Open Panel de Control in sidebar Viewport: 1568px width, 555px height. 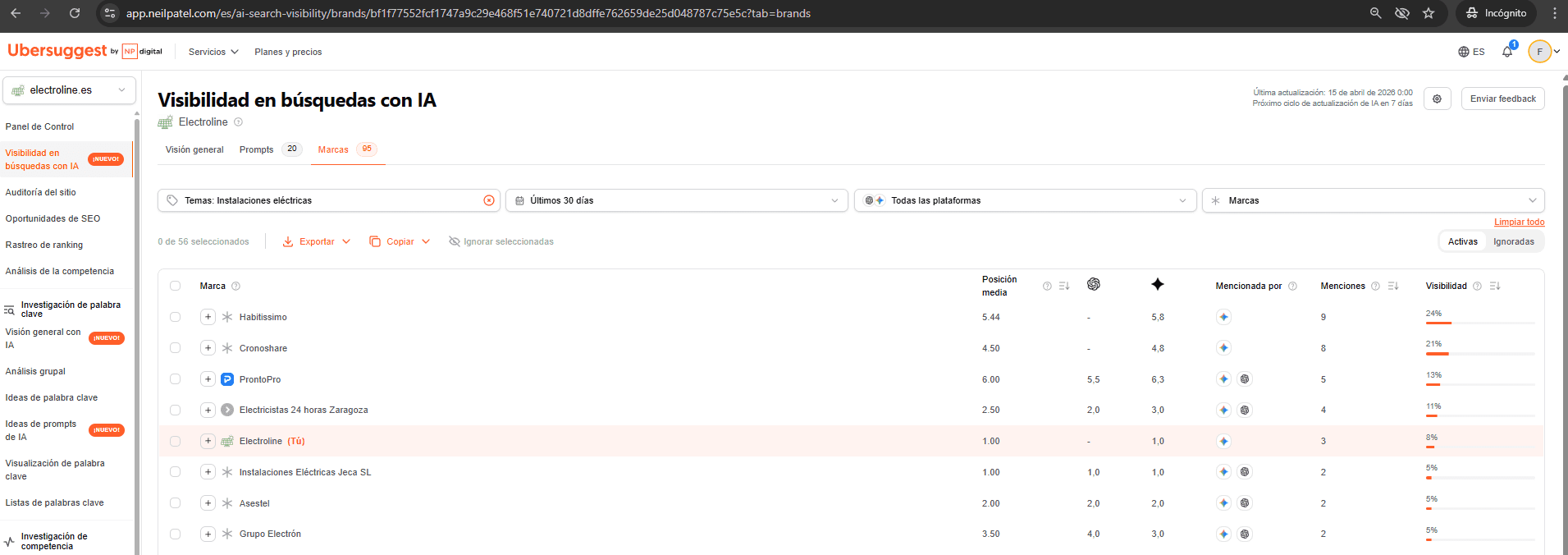point(39,126)
